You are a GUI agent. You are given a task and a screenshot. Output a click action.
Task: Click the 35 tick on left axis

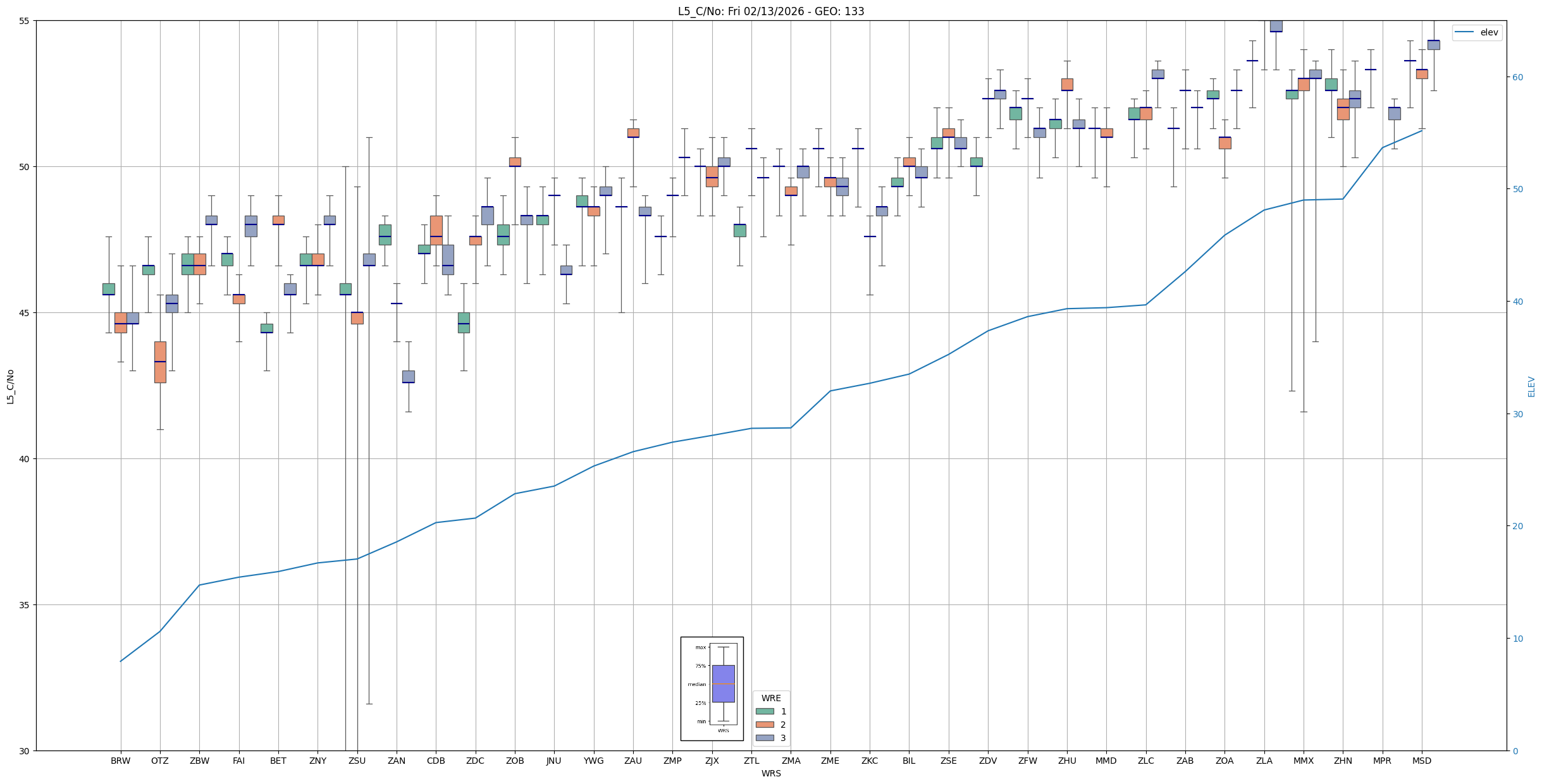click(x=25, y=605)
